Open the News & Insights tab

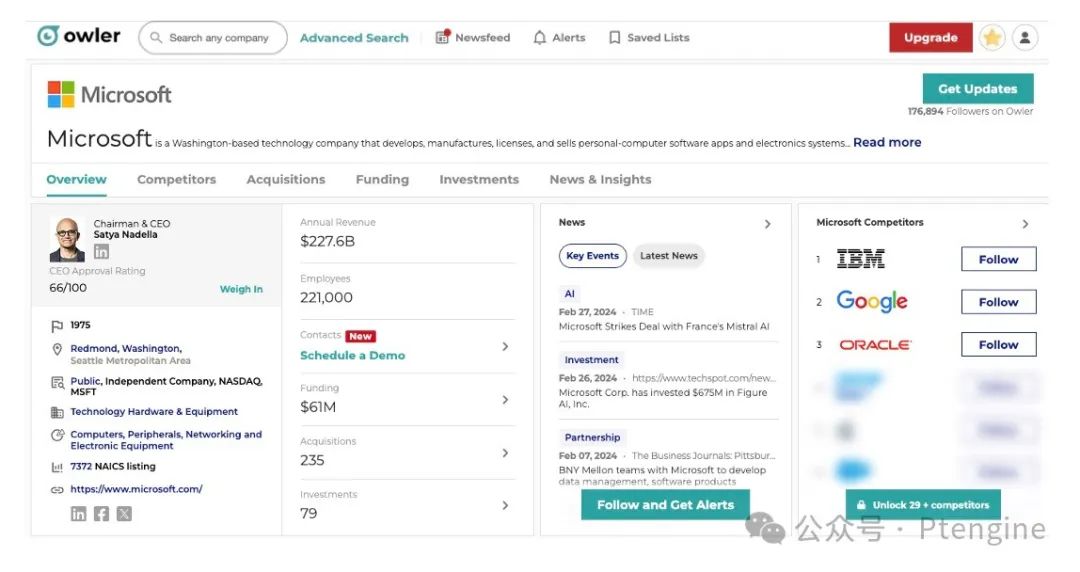pyautogui.click(x=600, y=180)
